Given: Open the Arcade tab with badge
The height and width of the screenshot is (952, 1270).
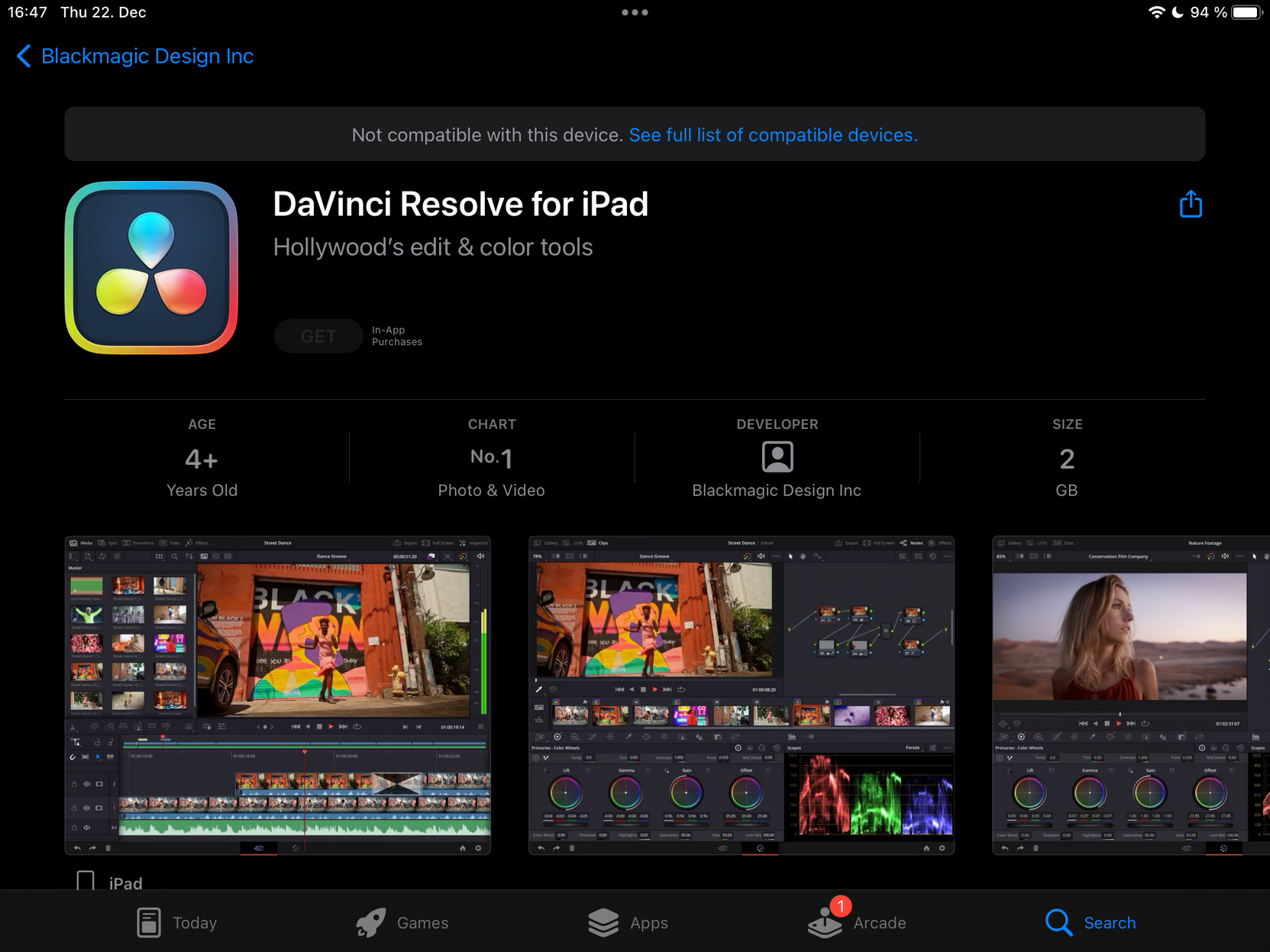Looking at the screenshot, I should point(856,922).
